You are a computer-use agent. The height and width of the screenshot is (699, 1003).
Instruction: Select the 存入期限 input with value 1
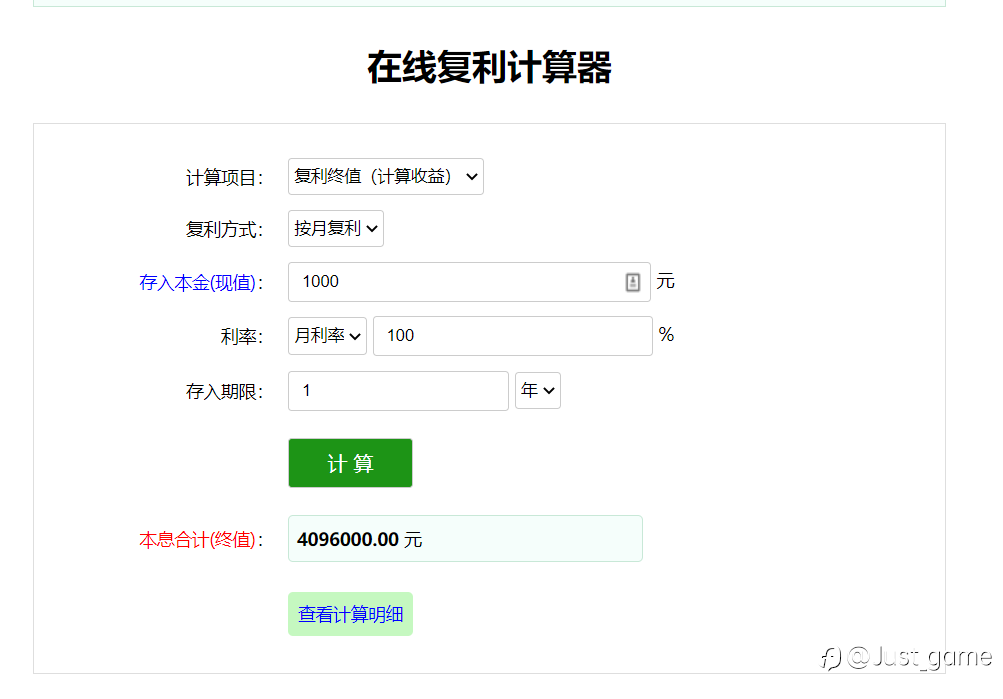click(397, 391)
